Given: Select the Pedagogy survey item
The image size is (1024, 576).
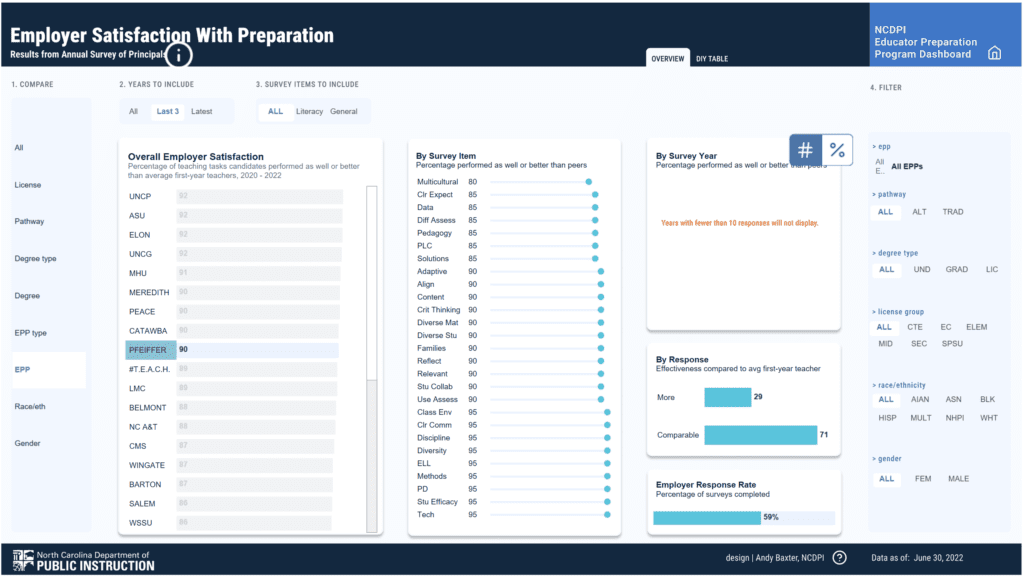Looking at the screenshot, I should click(x=434, y=233).
